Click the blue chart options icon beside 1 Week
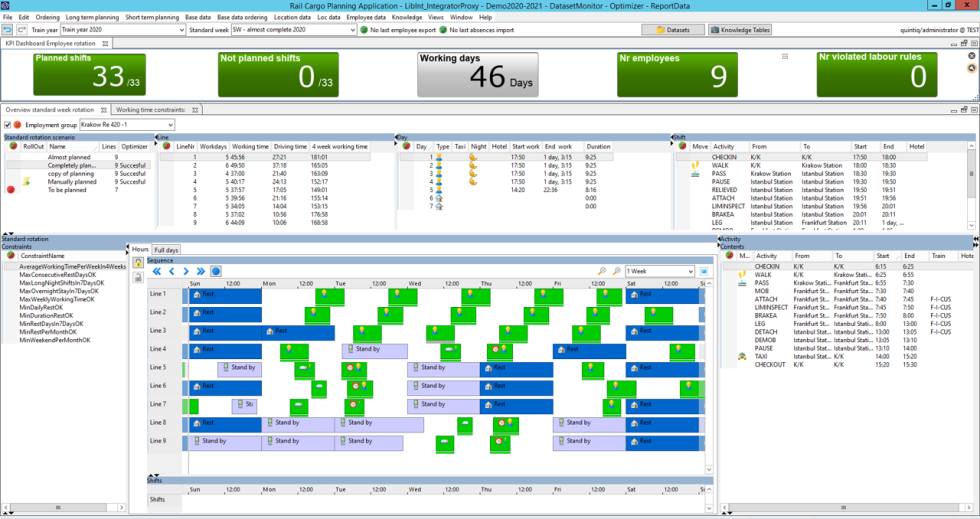The height and width of the screenshot is (519, 980). [x=704, y=271]
